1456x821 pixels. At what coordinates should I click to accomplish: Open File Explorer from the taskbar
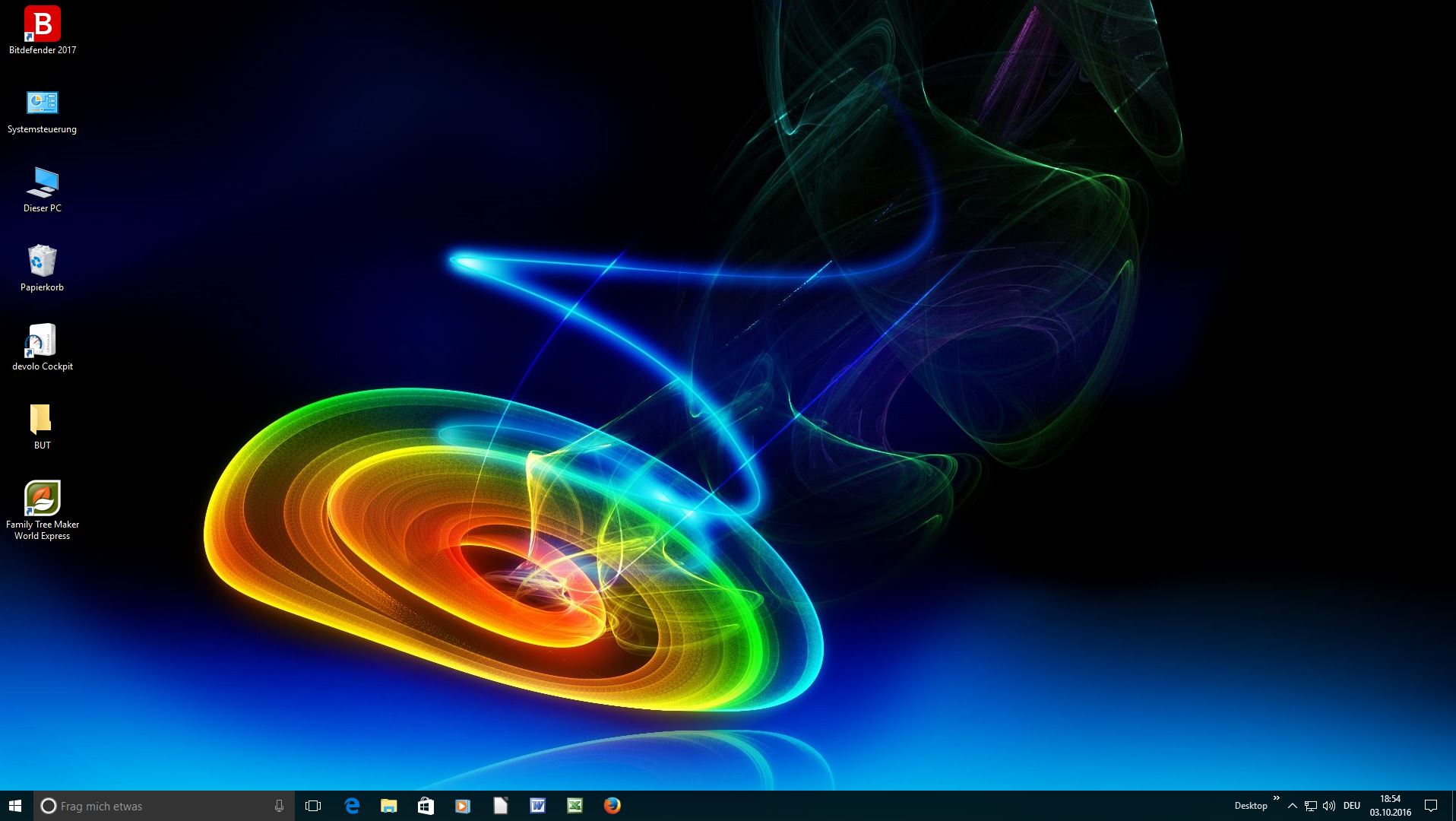coord(389,806)
